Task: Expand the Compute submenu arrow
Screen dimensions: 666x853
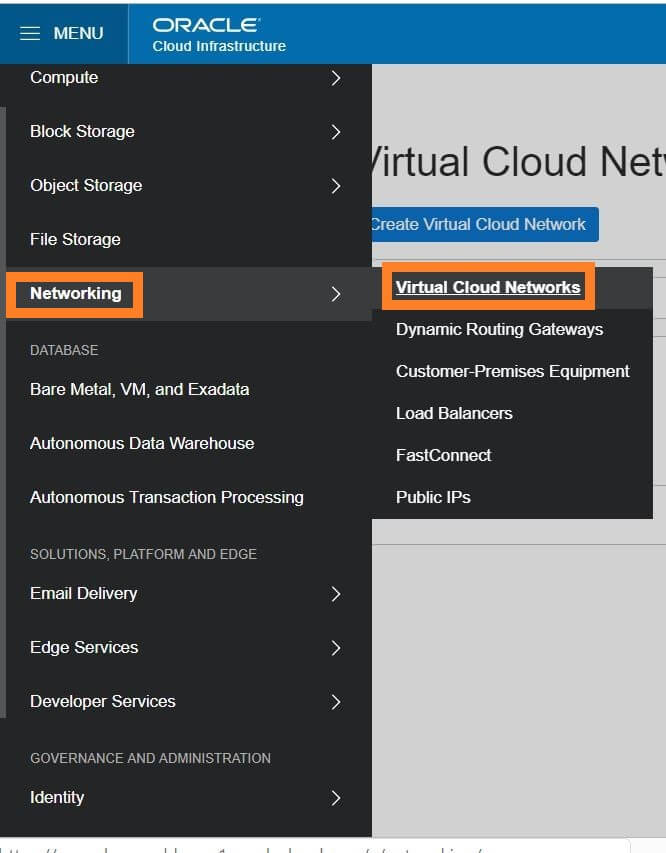Action: coord(336,78)
